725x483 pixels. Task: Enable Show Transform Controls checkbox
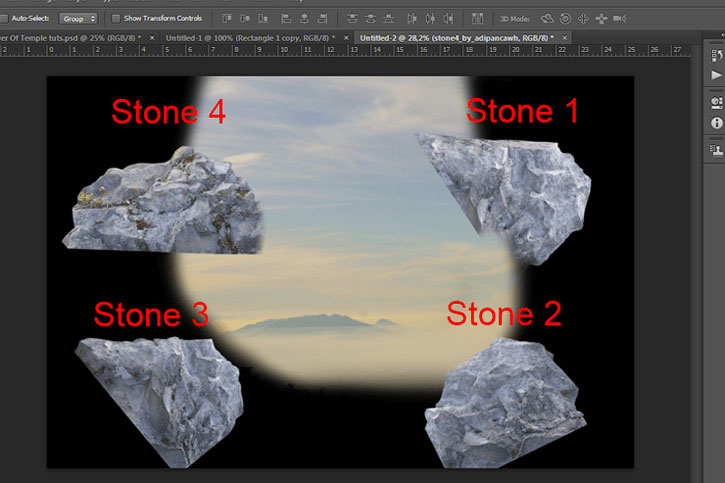pos(116,18)
